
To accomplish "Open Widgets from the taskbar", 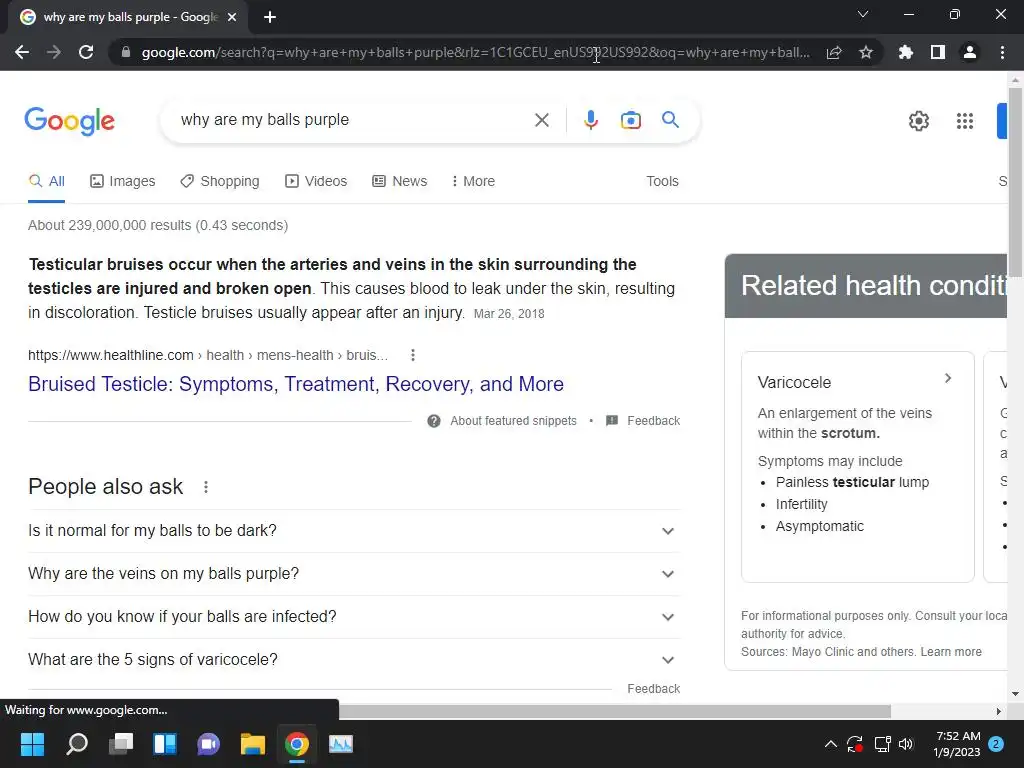I will [165, 744].
